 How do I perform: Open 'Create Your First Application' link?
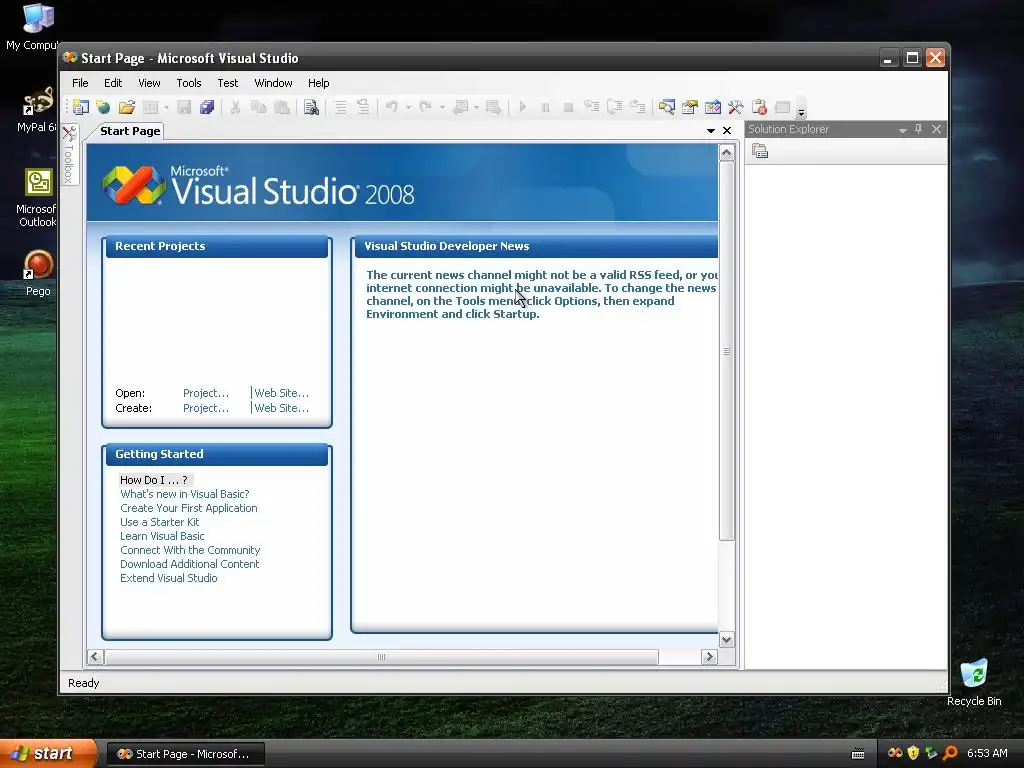189,508
